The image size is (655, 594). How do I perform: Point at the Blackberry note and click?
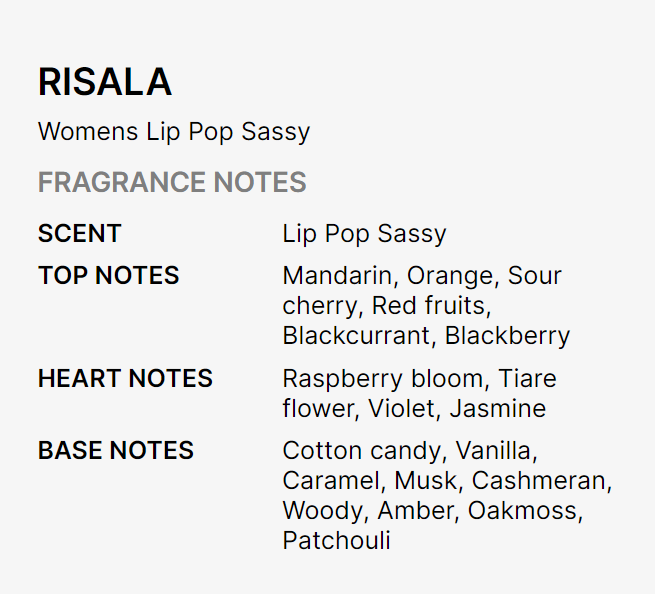point(507,336)
